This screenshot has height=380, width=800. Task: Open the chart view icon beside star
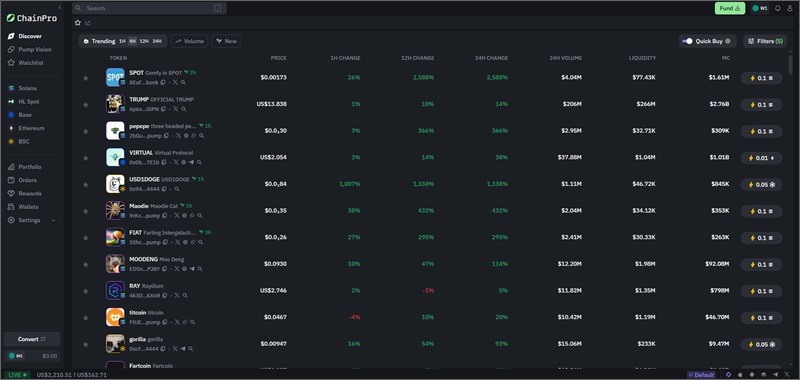click(x=88, y=22)
